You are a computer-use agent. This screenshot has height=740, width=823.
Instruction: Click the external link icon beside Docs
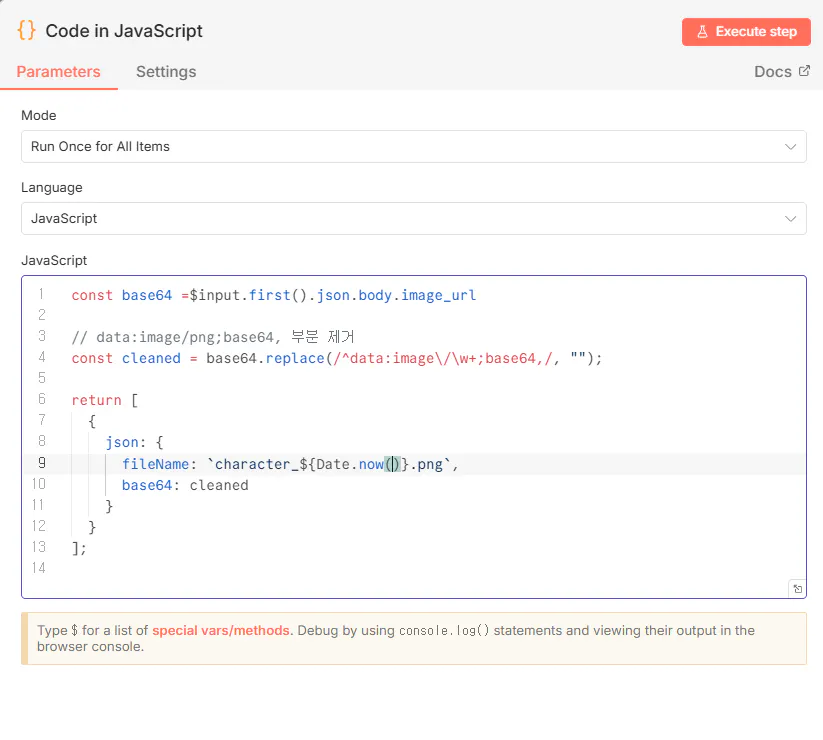[x=803, y=71]
